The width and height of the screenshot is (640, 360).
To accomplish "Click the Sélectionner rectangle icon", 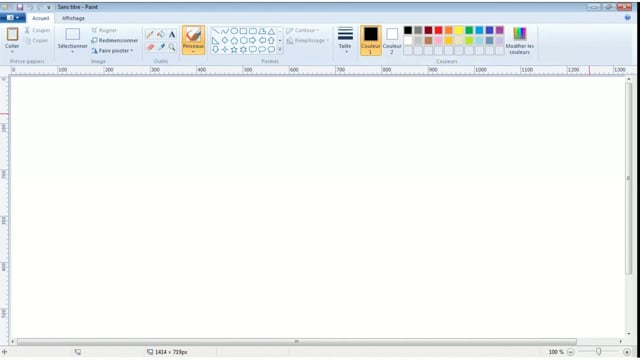I will (x=73, y=34).
